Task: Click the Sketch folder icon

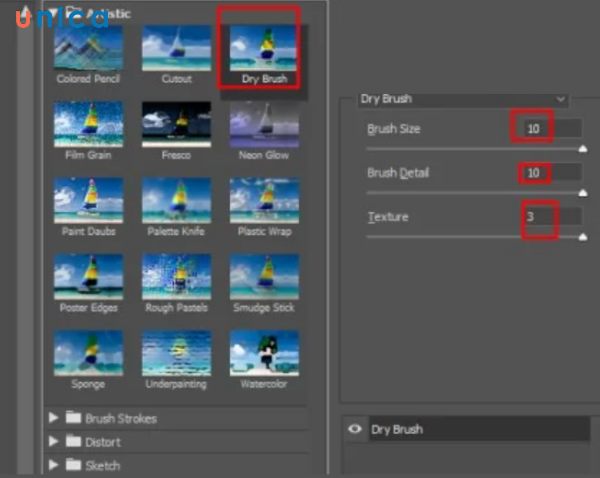Action: [73, 465]
